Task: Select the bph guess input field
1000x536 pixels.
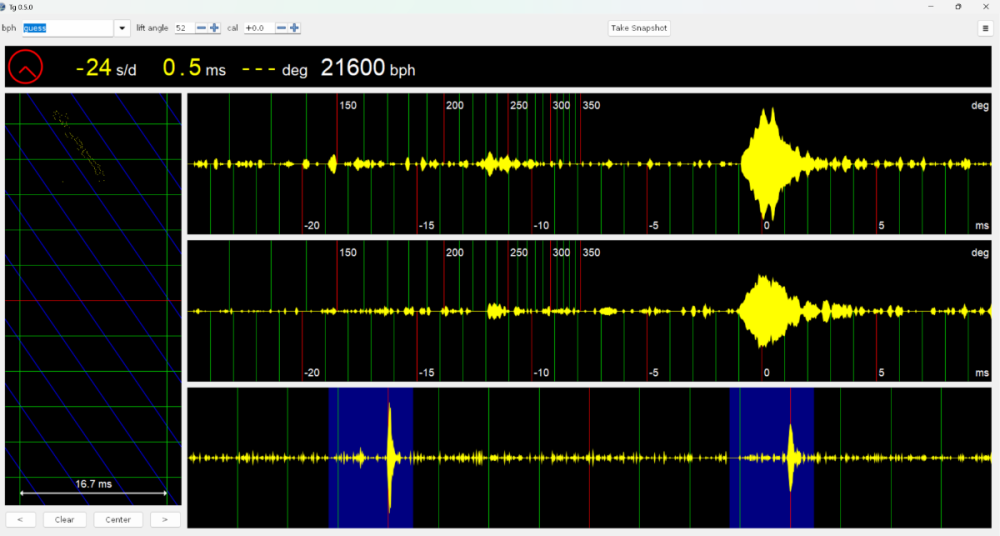Action: 68,28
